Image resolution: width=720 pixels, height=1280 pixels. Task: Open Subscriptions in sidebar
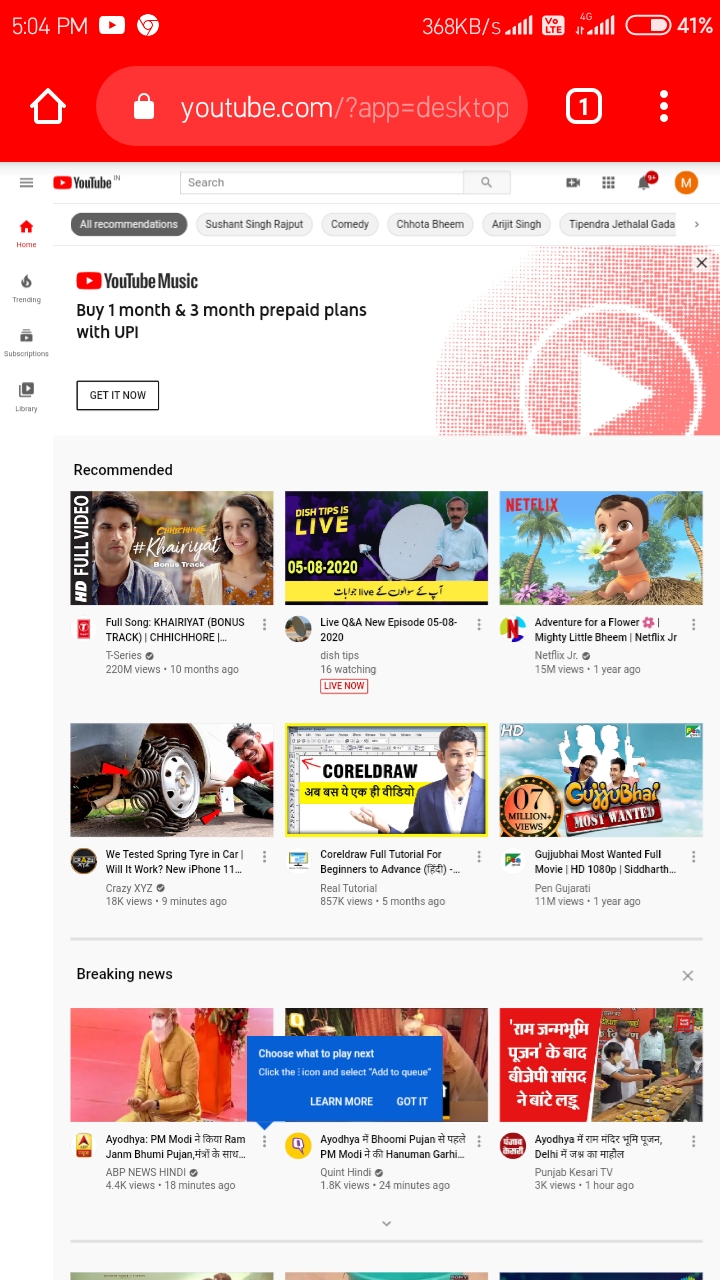pyautogui.click(x=26, y=343)
